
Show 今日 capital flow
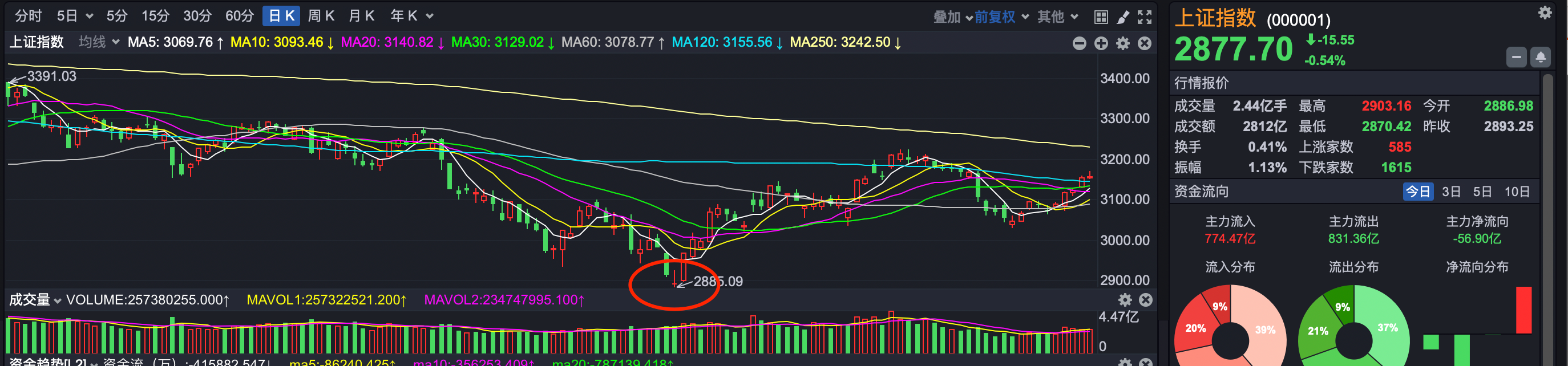(x=1418, y=192)
